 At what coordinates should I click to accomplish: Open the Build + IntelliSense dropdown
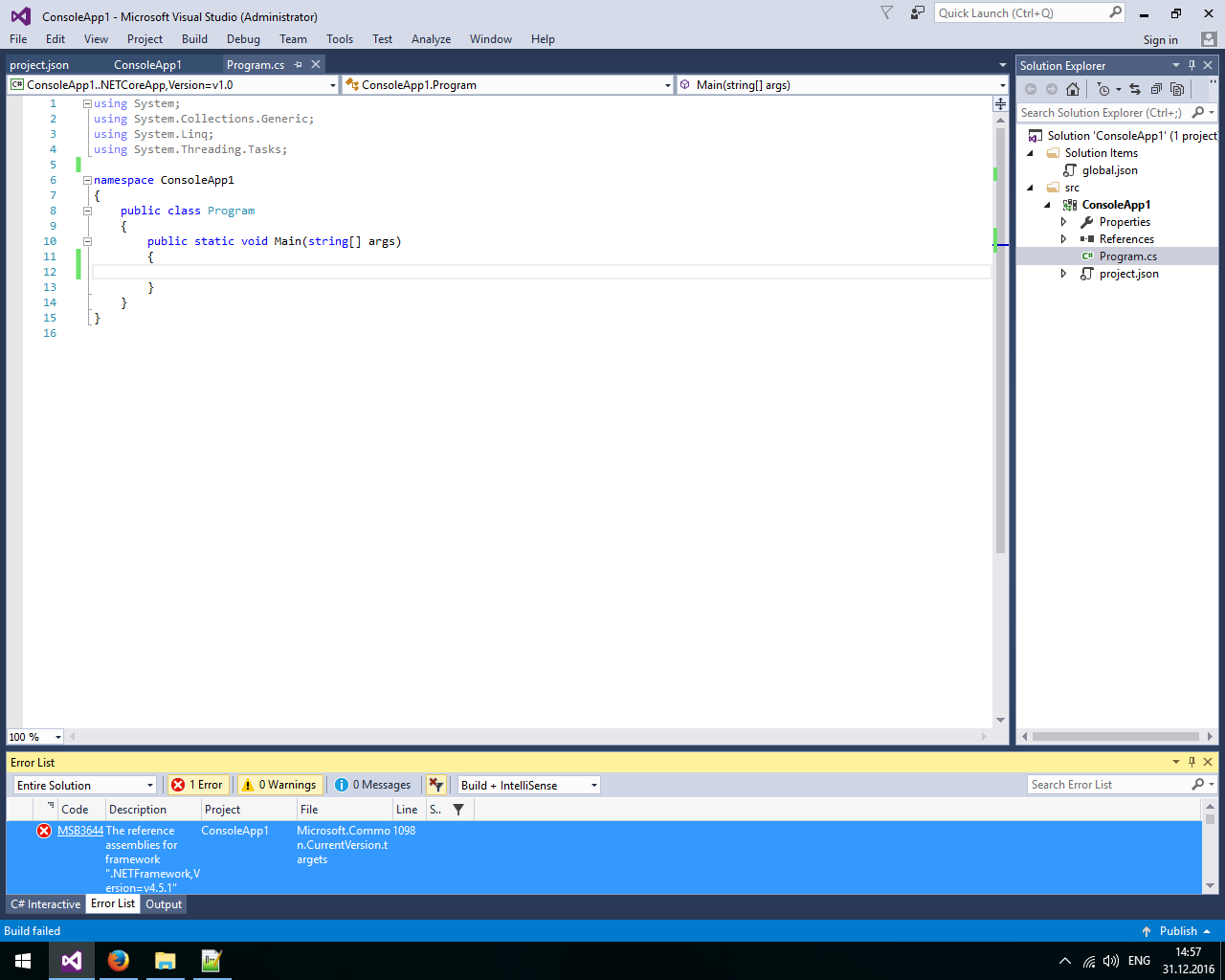(529, 785)
